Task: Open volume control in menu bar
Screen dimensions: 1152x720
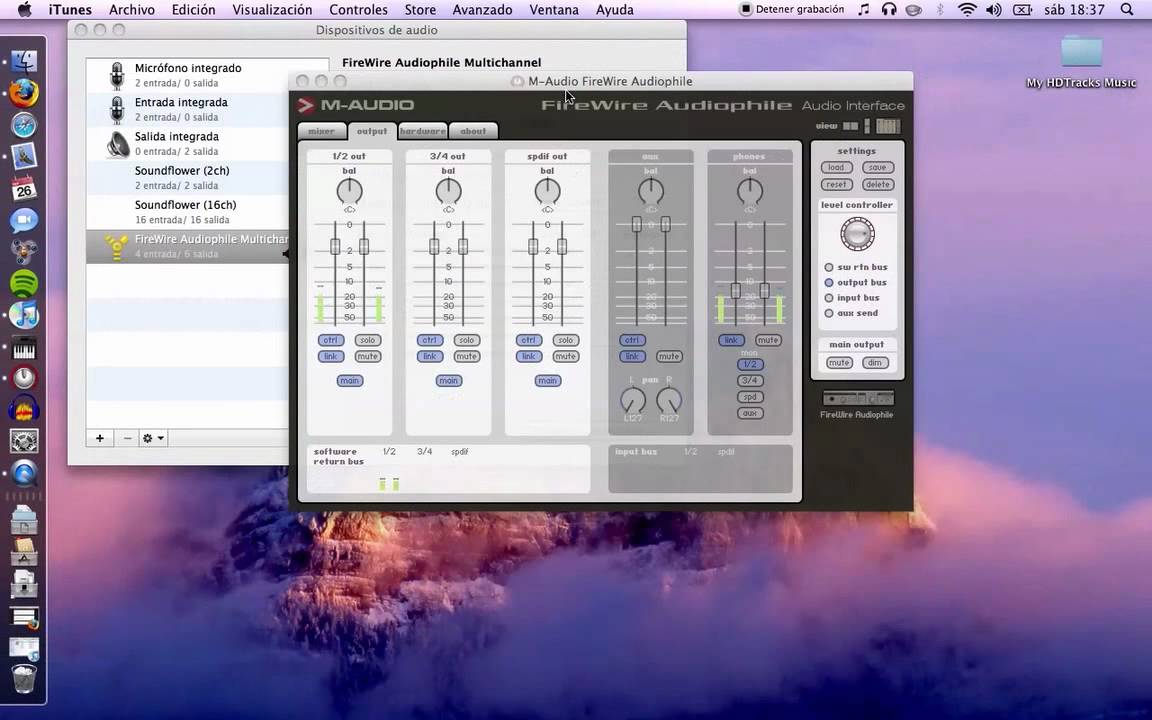Action: tap(993, 10)
